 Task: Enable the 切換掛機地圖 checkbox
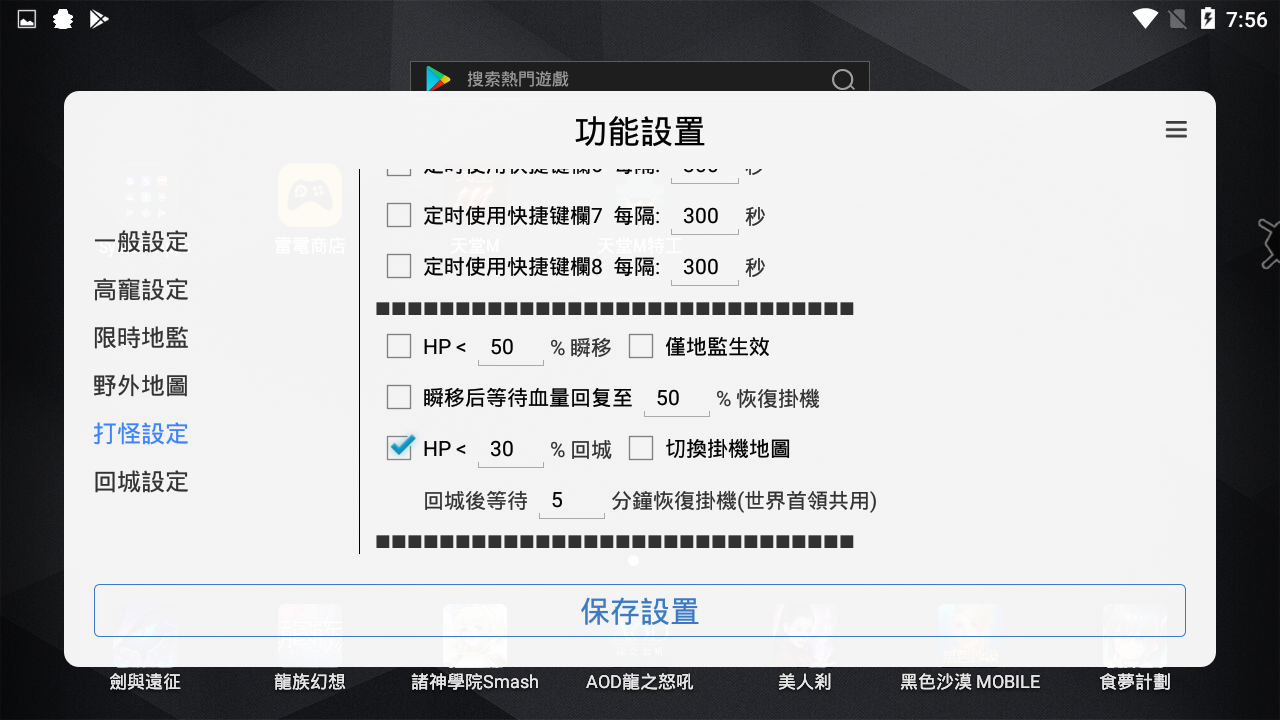click(x=640, y=448)
